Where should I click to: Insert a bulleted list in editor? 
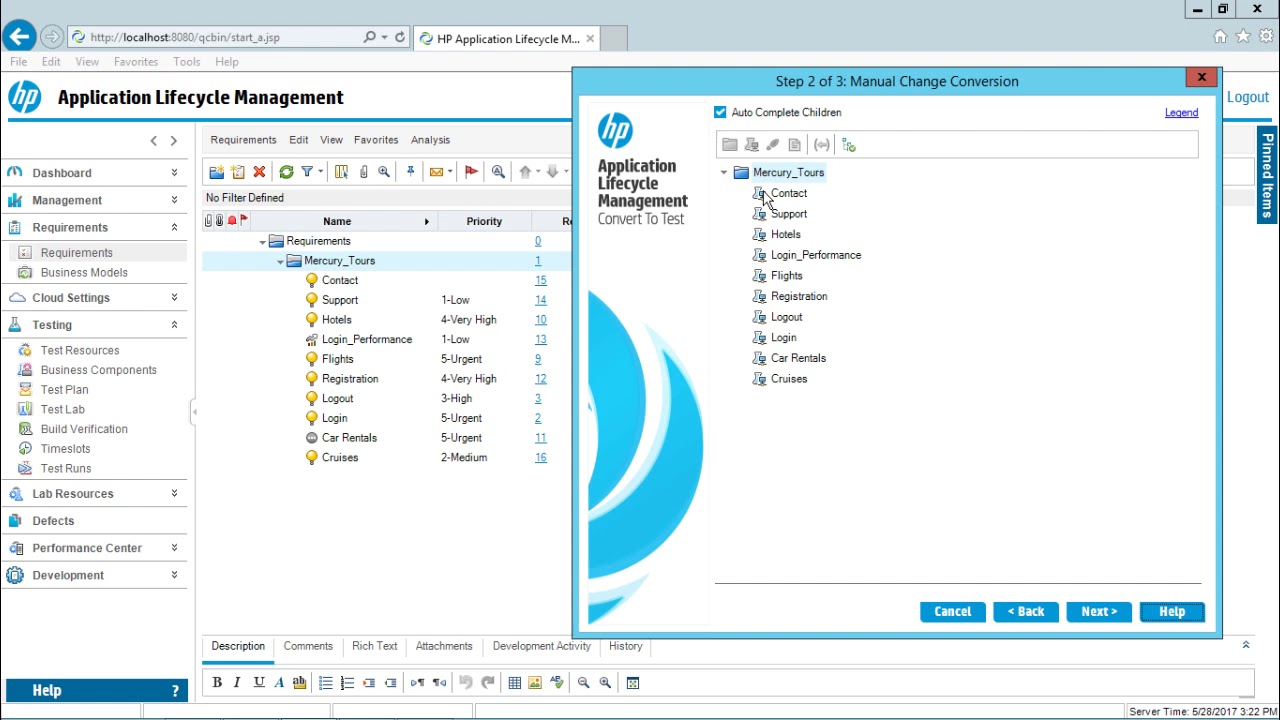[325, 683]
